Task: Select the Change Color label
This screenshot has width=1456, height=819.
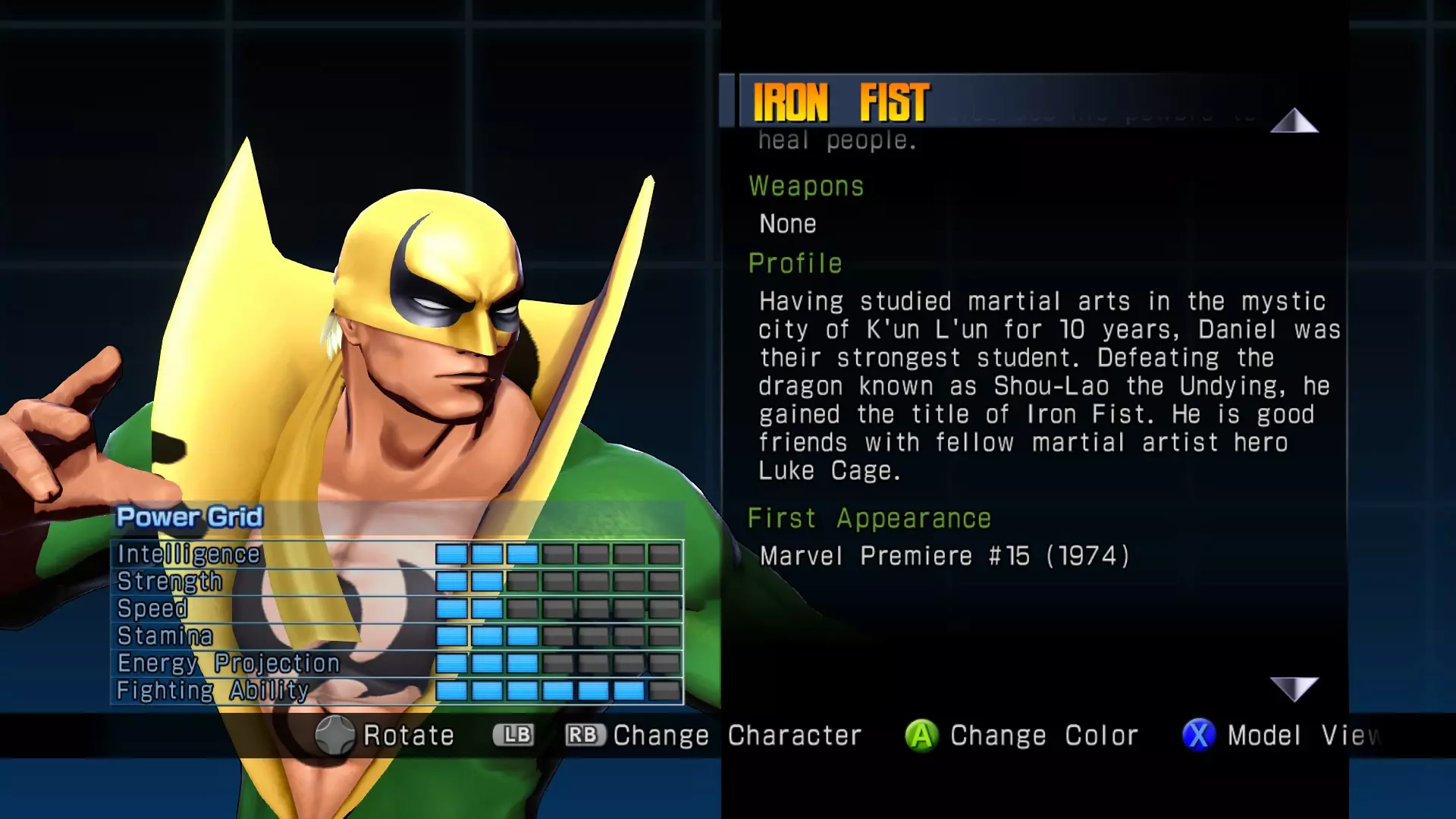Action: point(1044,736)
